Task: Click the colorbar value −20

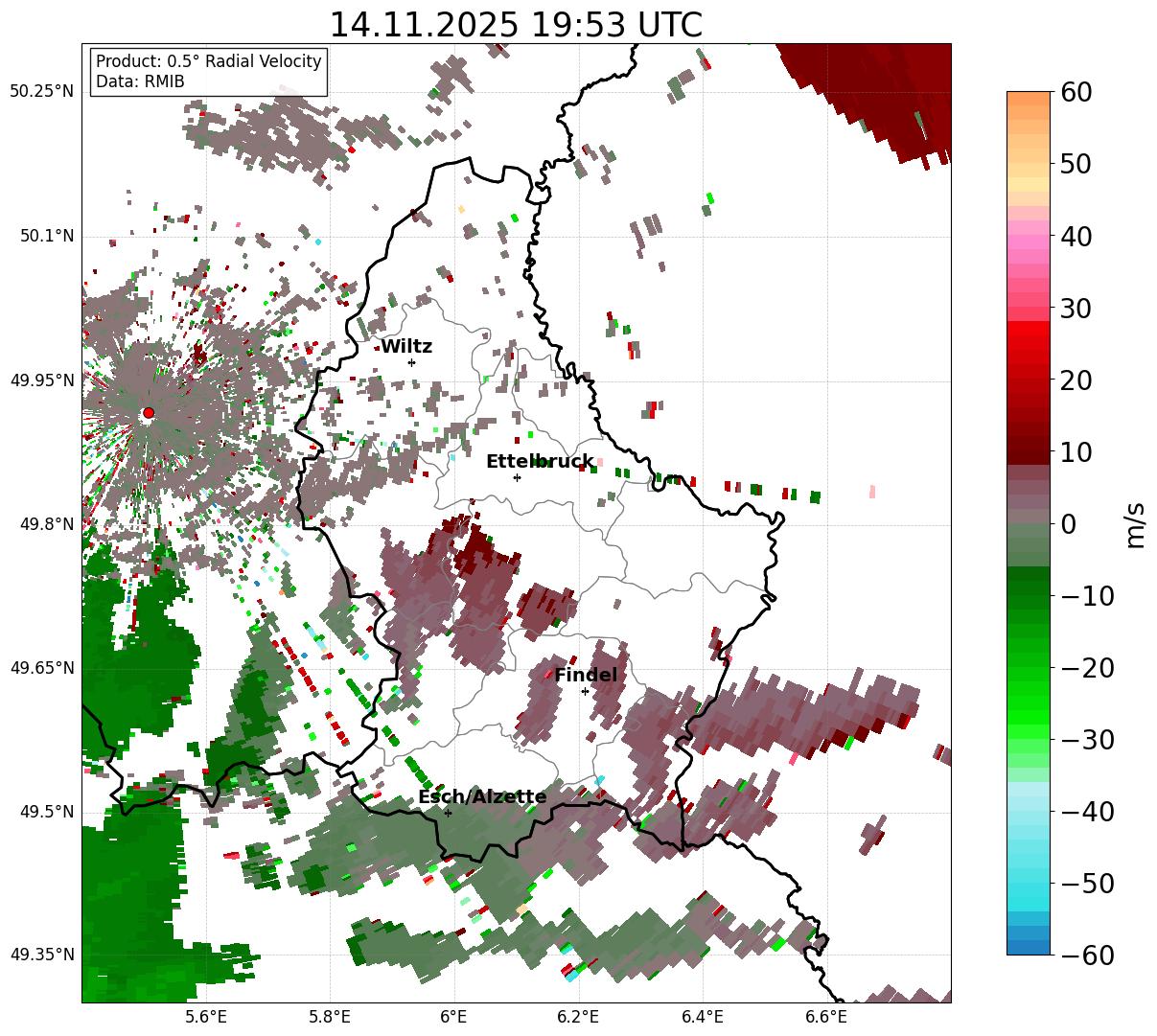Action: coord(1087,667)
